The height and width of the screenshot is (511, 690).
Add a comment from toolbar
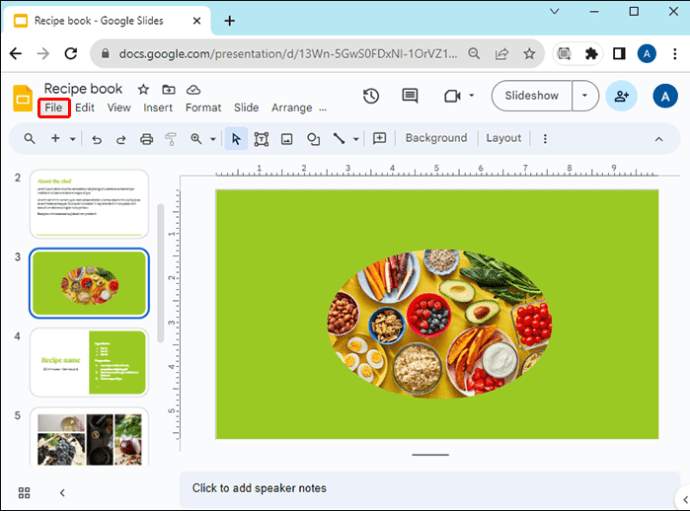[x=379, y=139]
